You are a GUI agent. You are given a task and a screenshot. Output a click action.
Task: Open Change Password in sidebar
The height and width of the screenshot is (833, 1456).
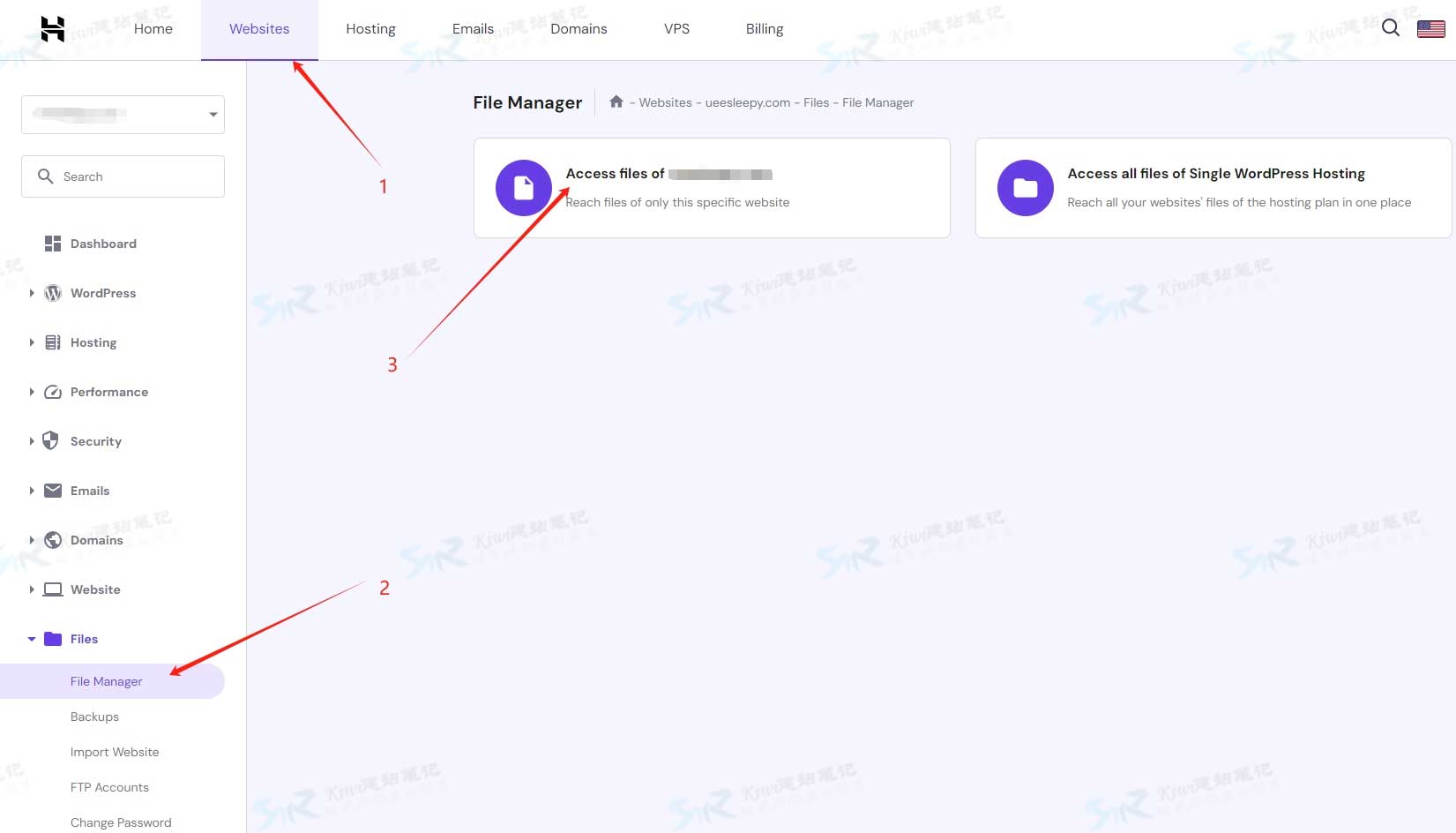tap(121, 822)
